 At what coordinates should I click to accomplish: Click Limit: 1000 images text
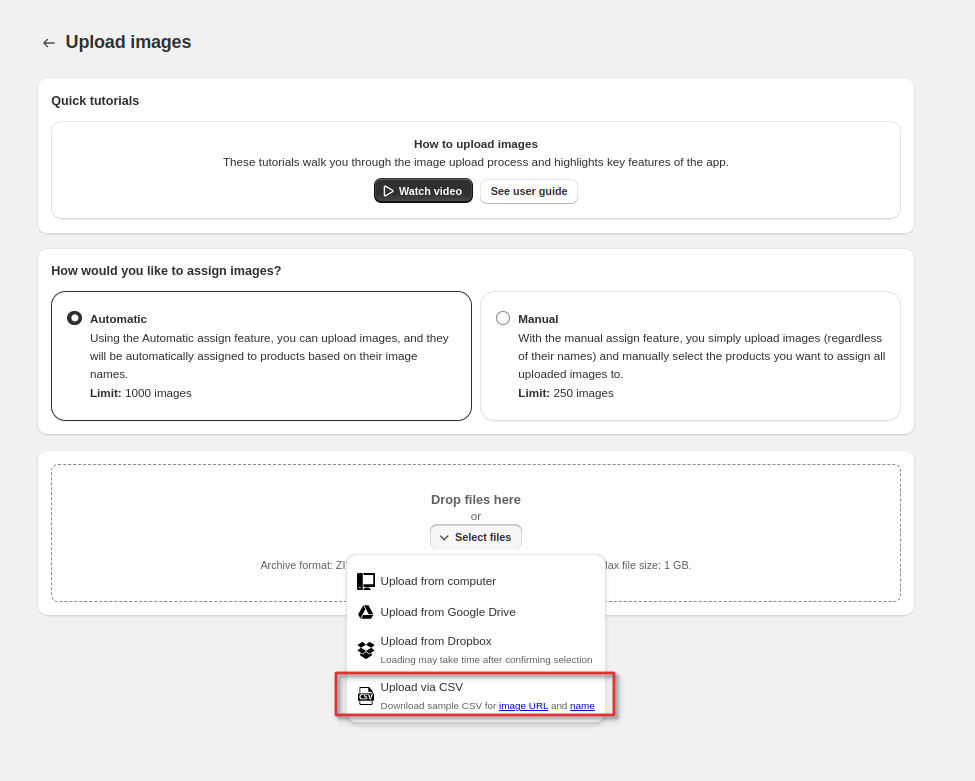141,393
